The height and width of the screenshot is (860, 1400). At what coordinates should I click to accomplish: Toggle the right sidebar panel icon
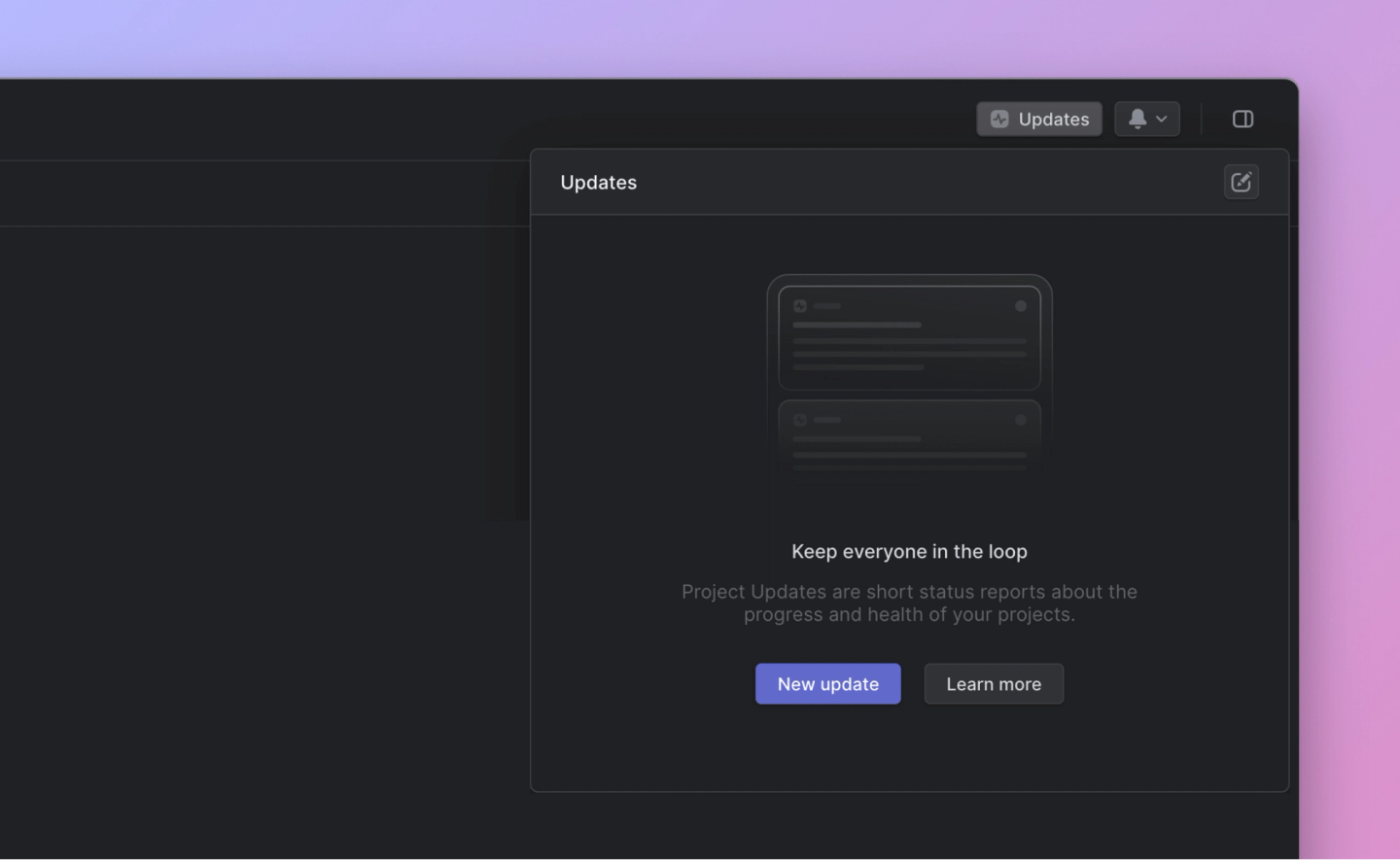pyautogui.click(x=1242, y=120)
